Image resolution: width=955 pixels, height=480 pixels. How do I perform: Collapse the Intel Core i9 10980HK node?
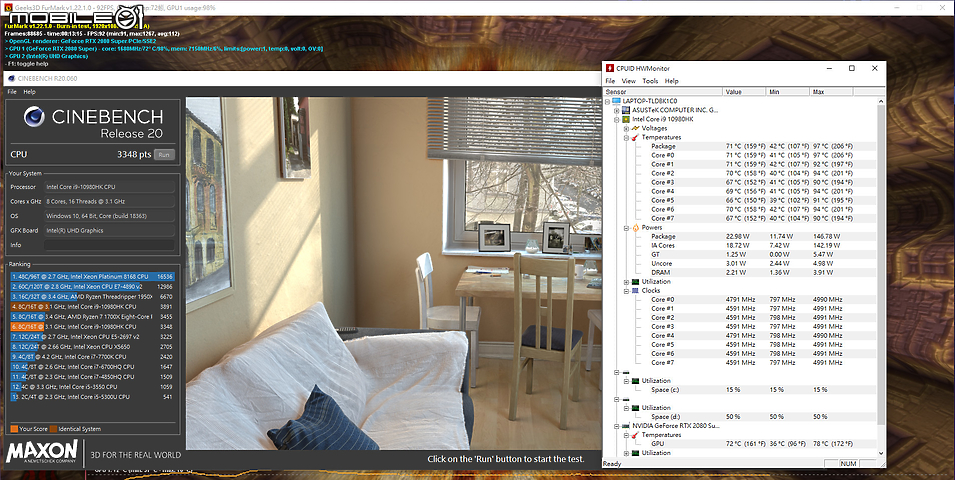[x=616, y=119]
